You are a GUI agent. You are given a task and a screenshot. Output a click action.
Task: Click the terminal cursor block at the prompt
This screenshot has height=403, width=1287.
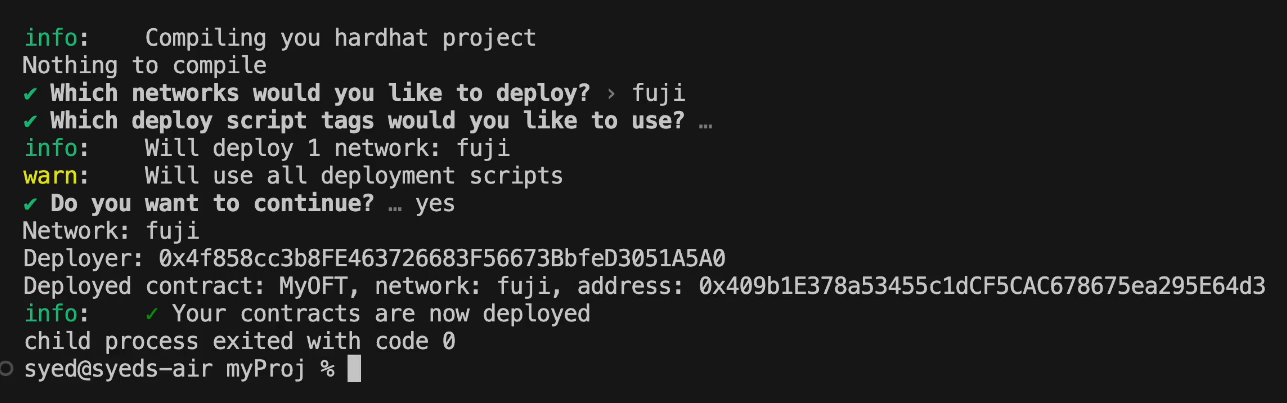point(353,369)
